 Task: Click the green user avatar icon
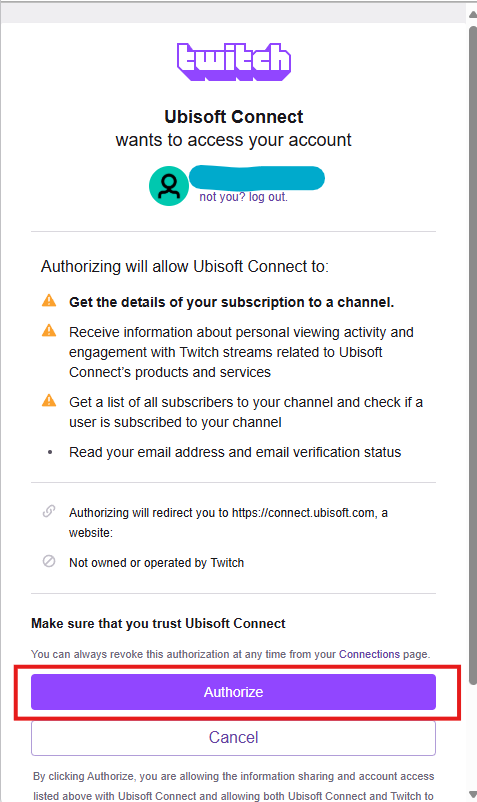click(x=169, y=186)
